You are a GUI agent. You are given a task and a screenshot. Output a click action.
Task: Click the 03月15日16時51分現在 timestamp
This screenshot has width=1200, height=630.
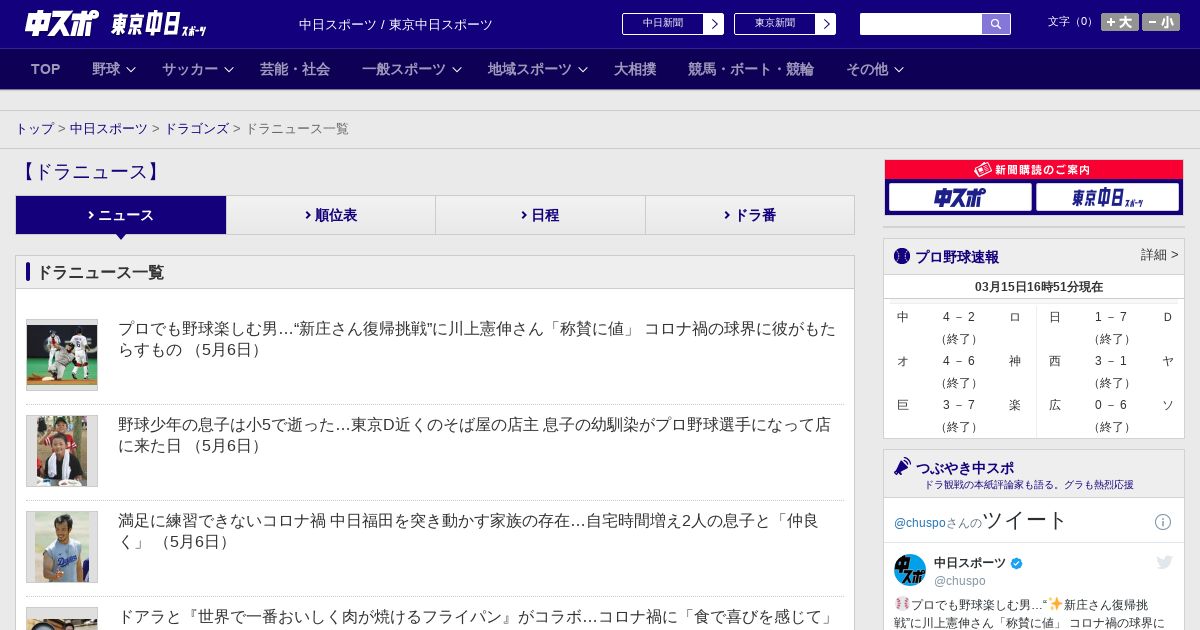1039,286
